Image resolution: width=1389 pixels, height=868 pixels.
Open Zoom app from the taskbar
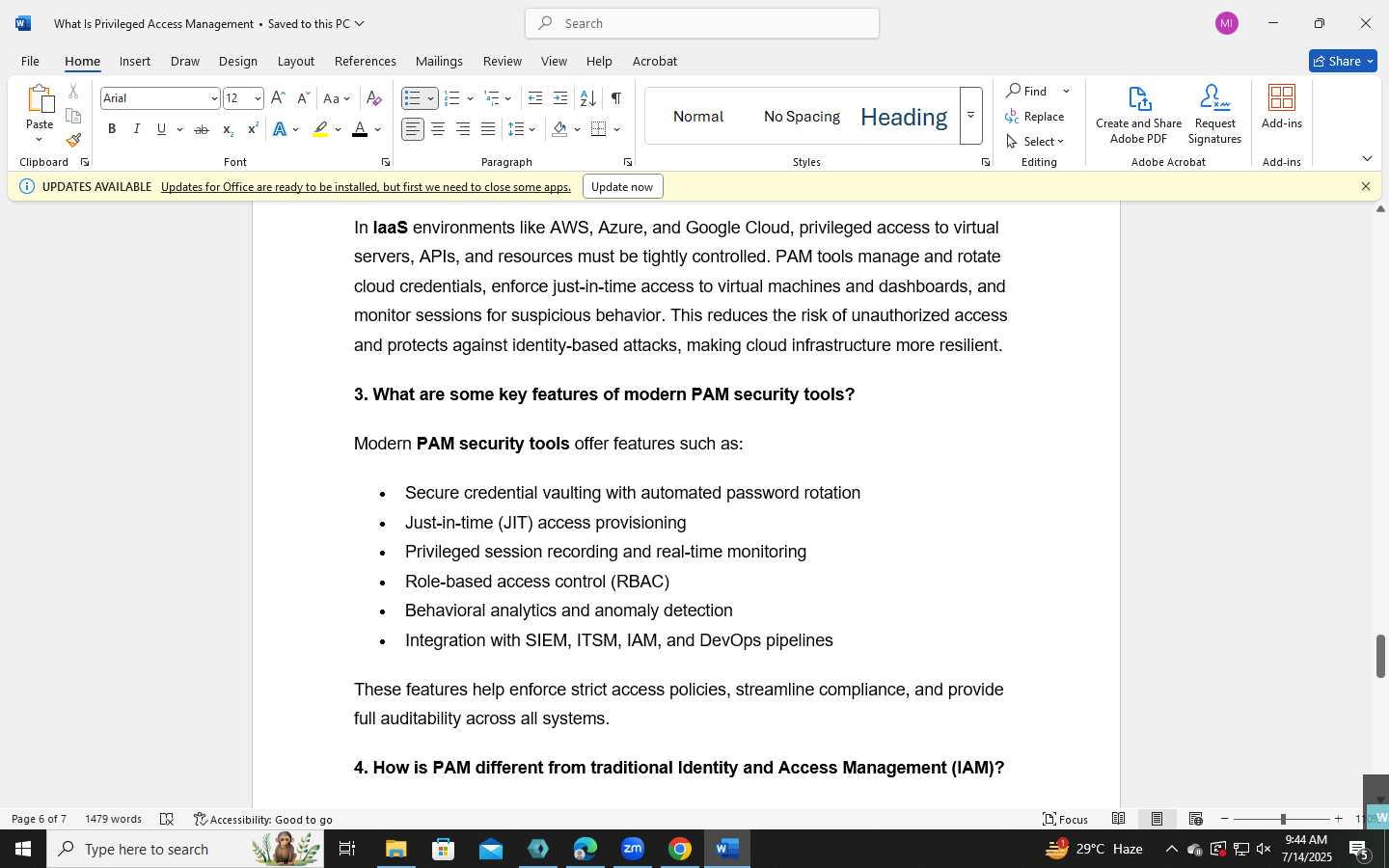tap(633, 849)
